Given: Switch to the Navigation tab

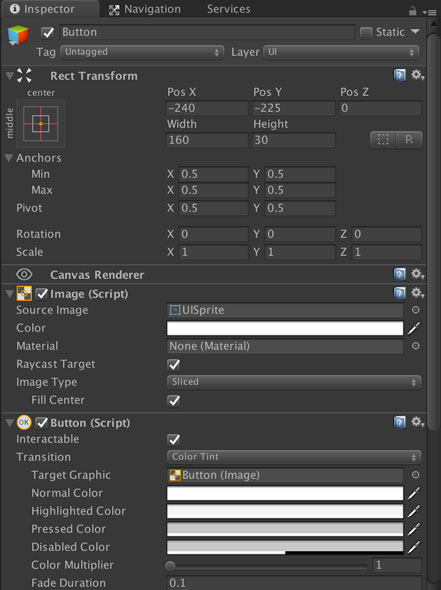Looking at the screenshot, I should [145, 9].
